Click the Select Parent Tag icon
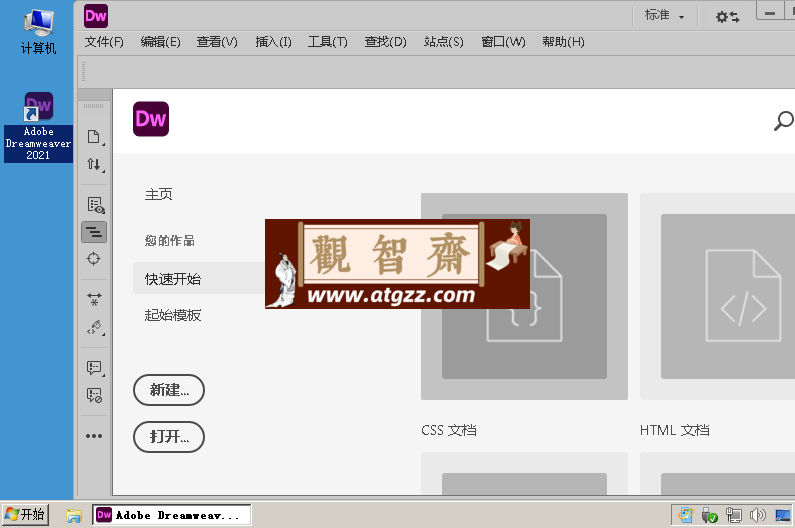This screenshot has height=528, width=795. [94, 327]
